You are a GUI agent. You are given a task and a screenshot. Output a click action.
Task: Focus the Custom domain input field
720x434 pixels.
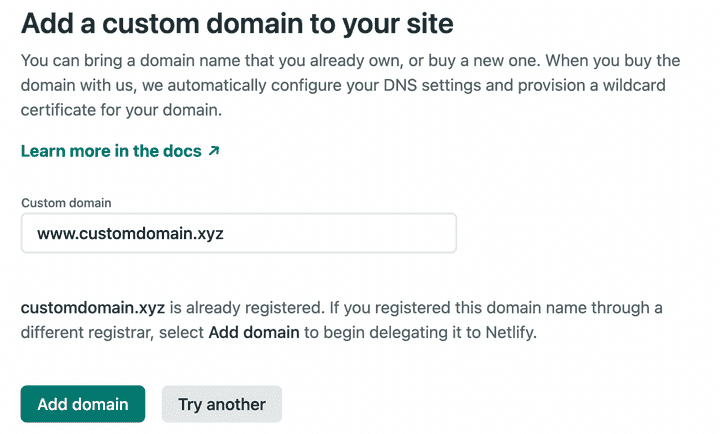(x=238, y=233)
